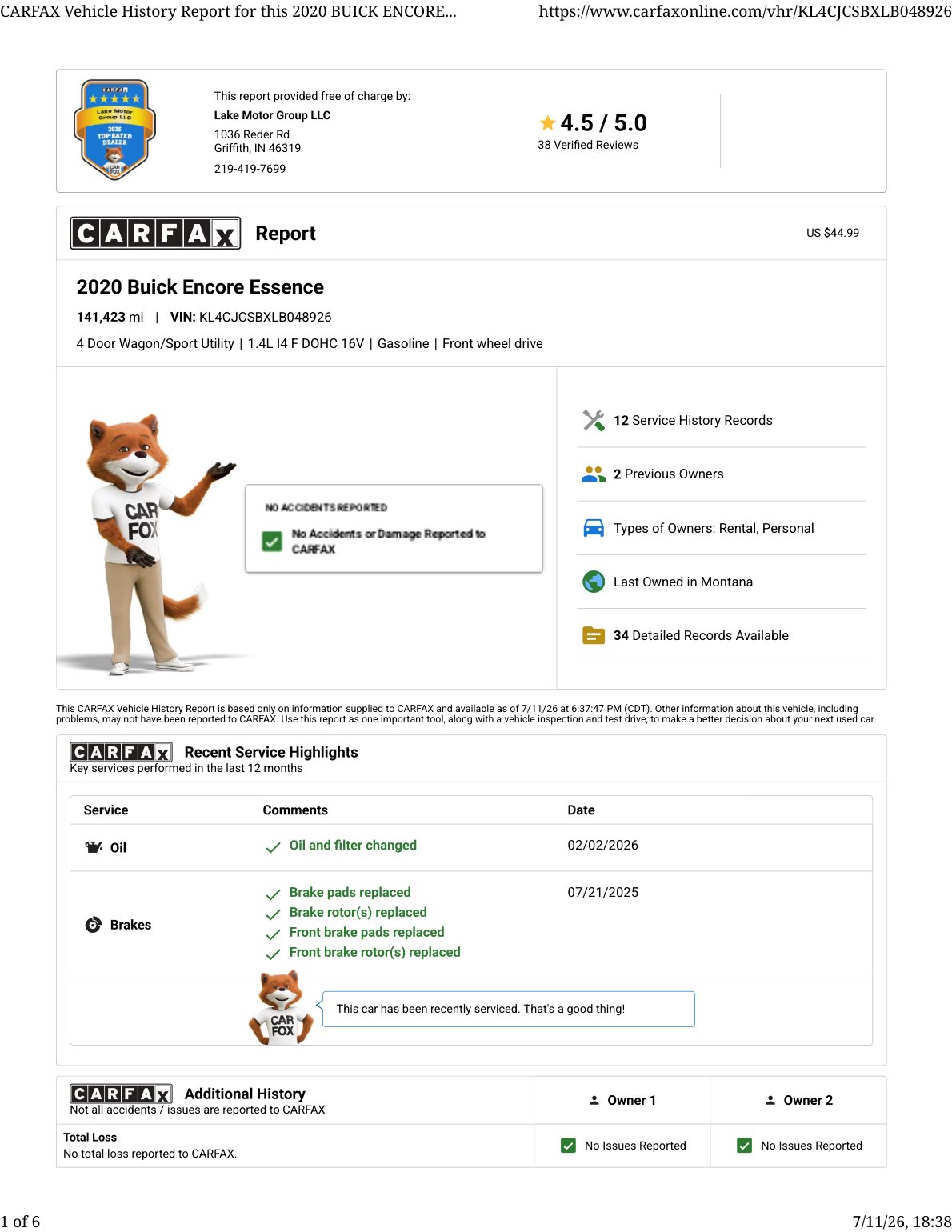Click checkmark beside Front brake rotor(s) replaced
Image resolution: width=952 pixels, height=1232 pixels.
273,954
